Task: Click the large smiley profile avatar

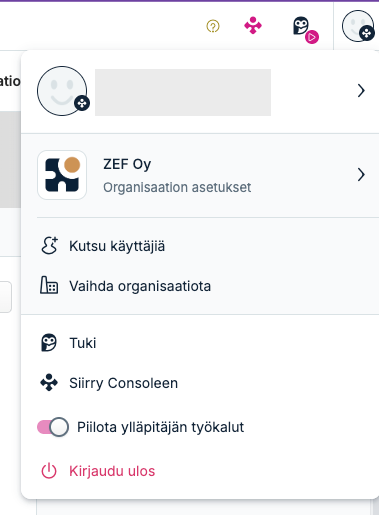Action: point(62,91)
